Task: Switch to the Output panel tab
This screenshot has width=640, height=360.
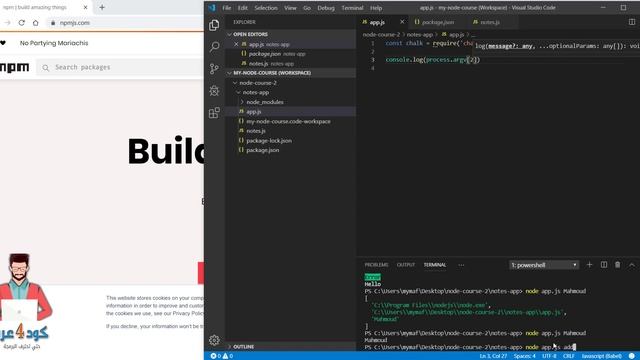Action: pos(406,265)
